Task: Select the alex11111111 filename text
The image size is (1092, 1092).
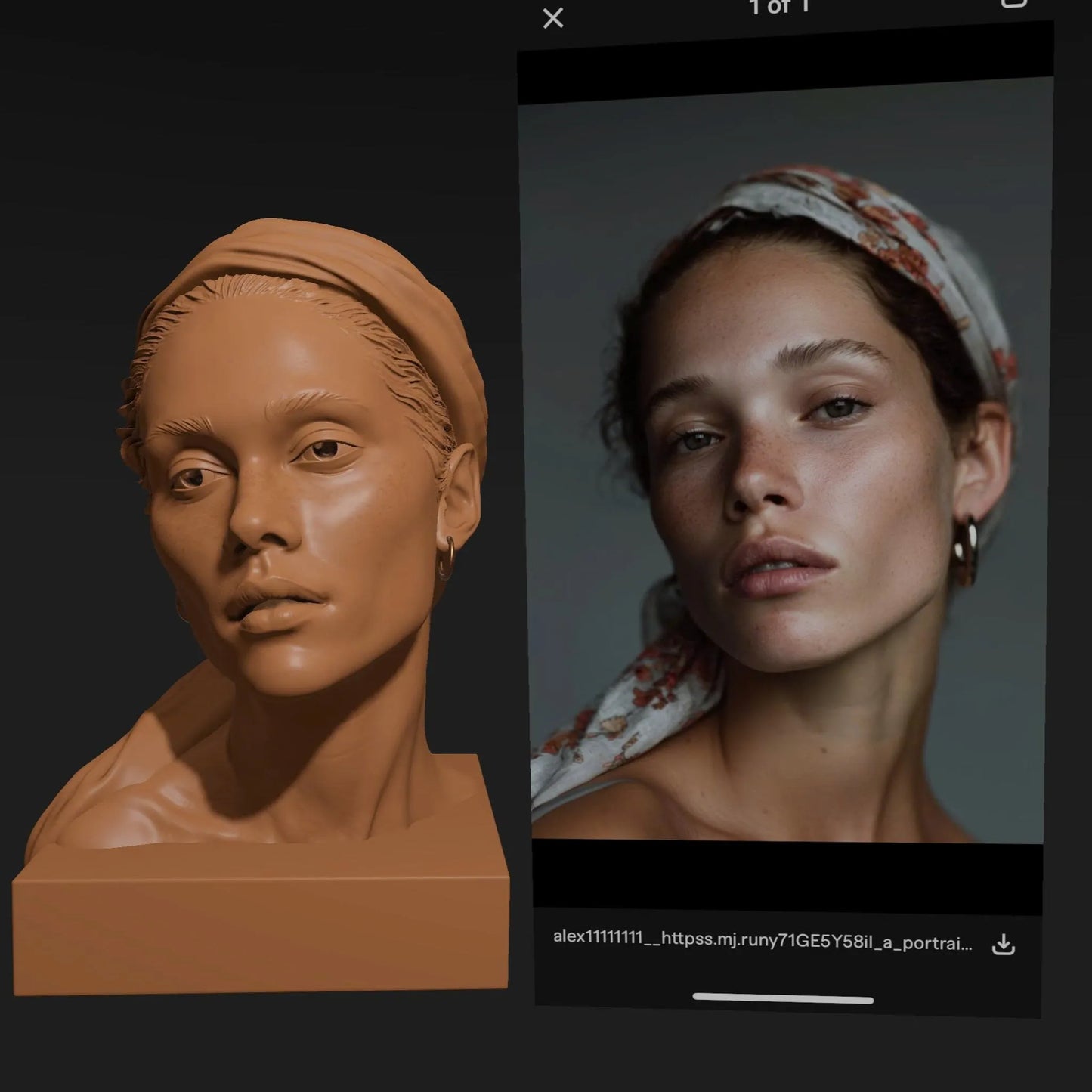Action: click(762, 940)
